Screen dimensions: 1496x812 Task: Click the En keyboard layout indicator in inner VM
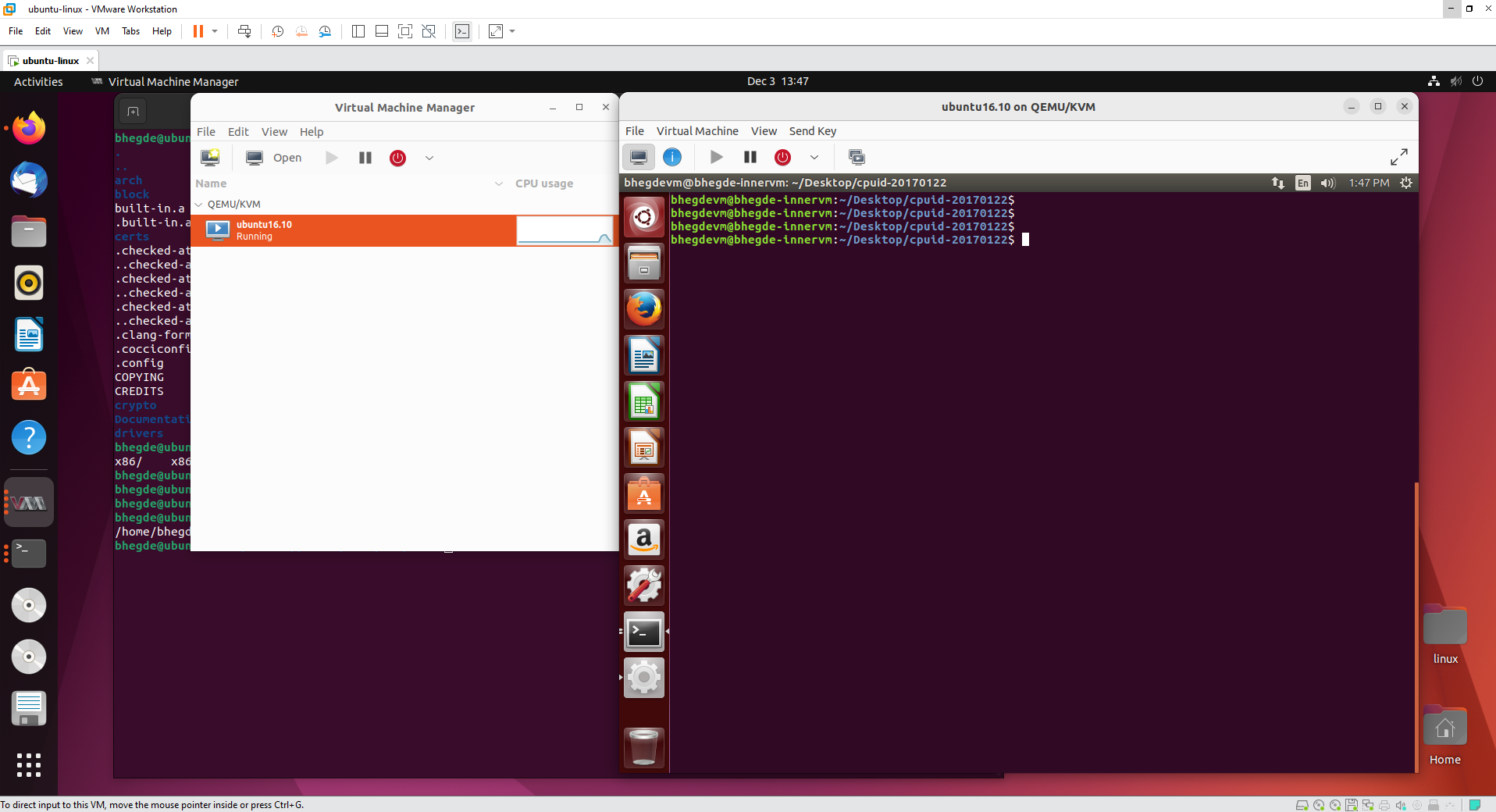point(1302,183)
